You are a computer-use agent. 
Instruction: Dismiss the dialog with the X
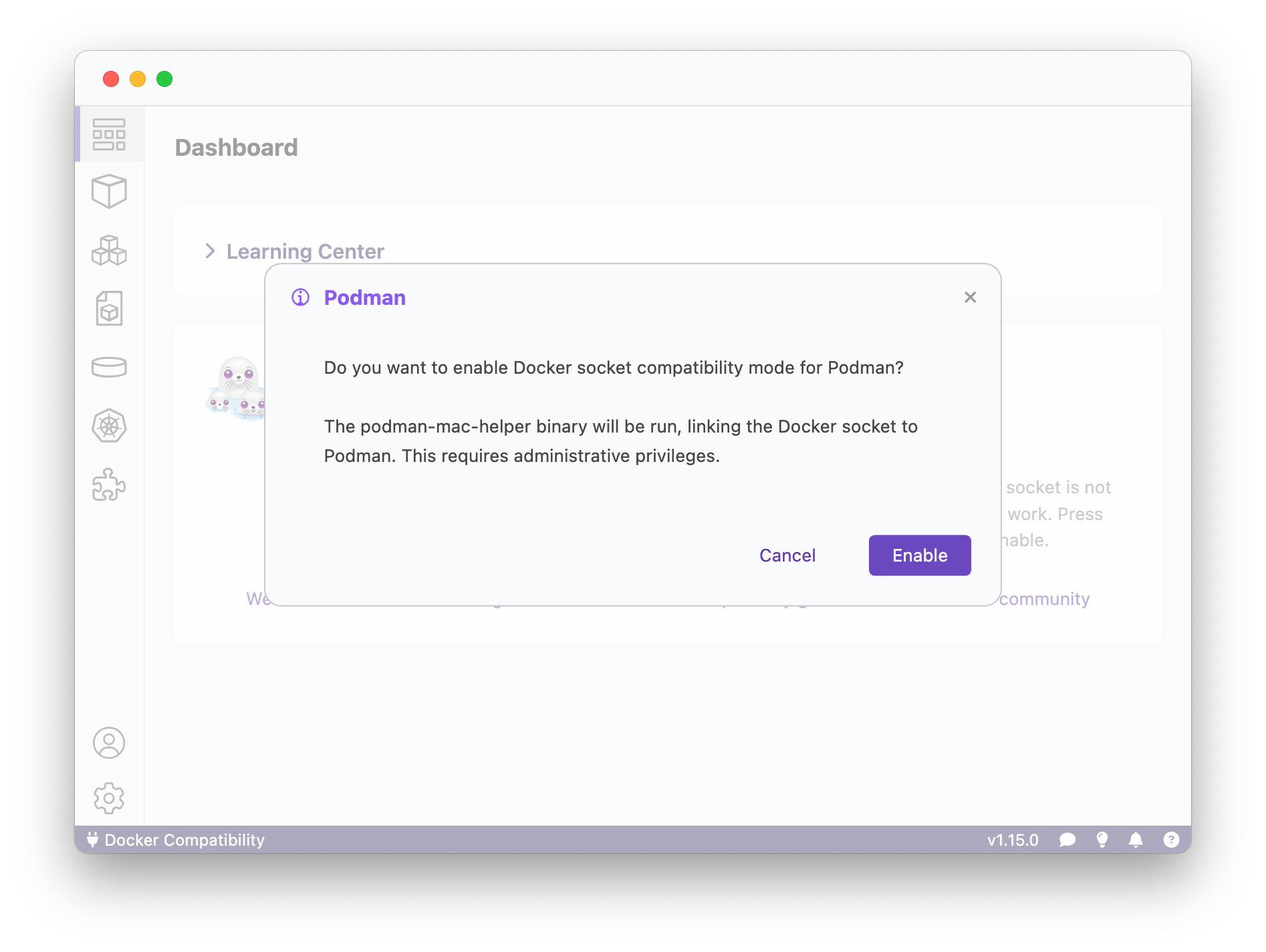coord(971,297)
